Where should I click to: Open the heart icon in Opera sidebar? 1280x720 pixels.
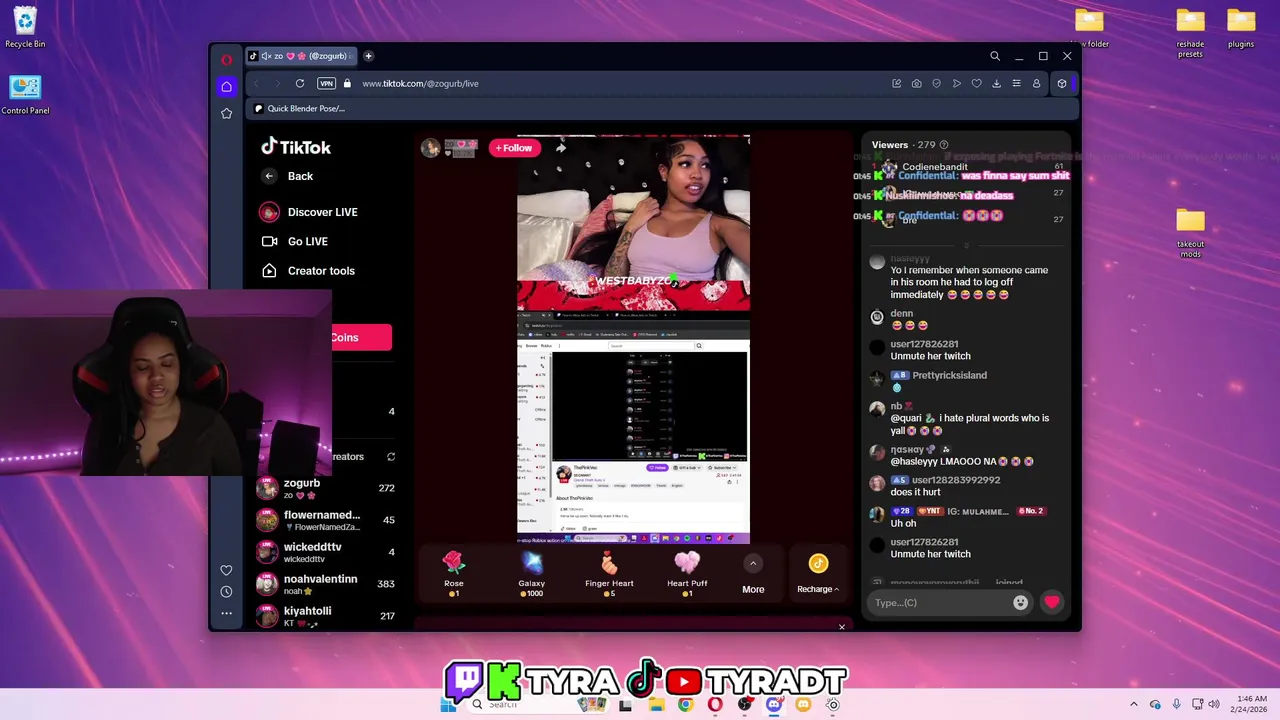click(226, 571)
